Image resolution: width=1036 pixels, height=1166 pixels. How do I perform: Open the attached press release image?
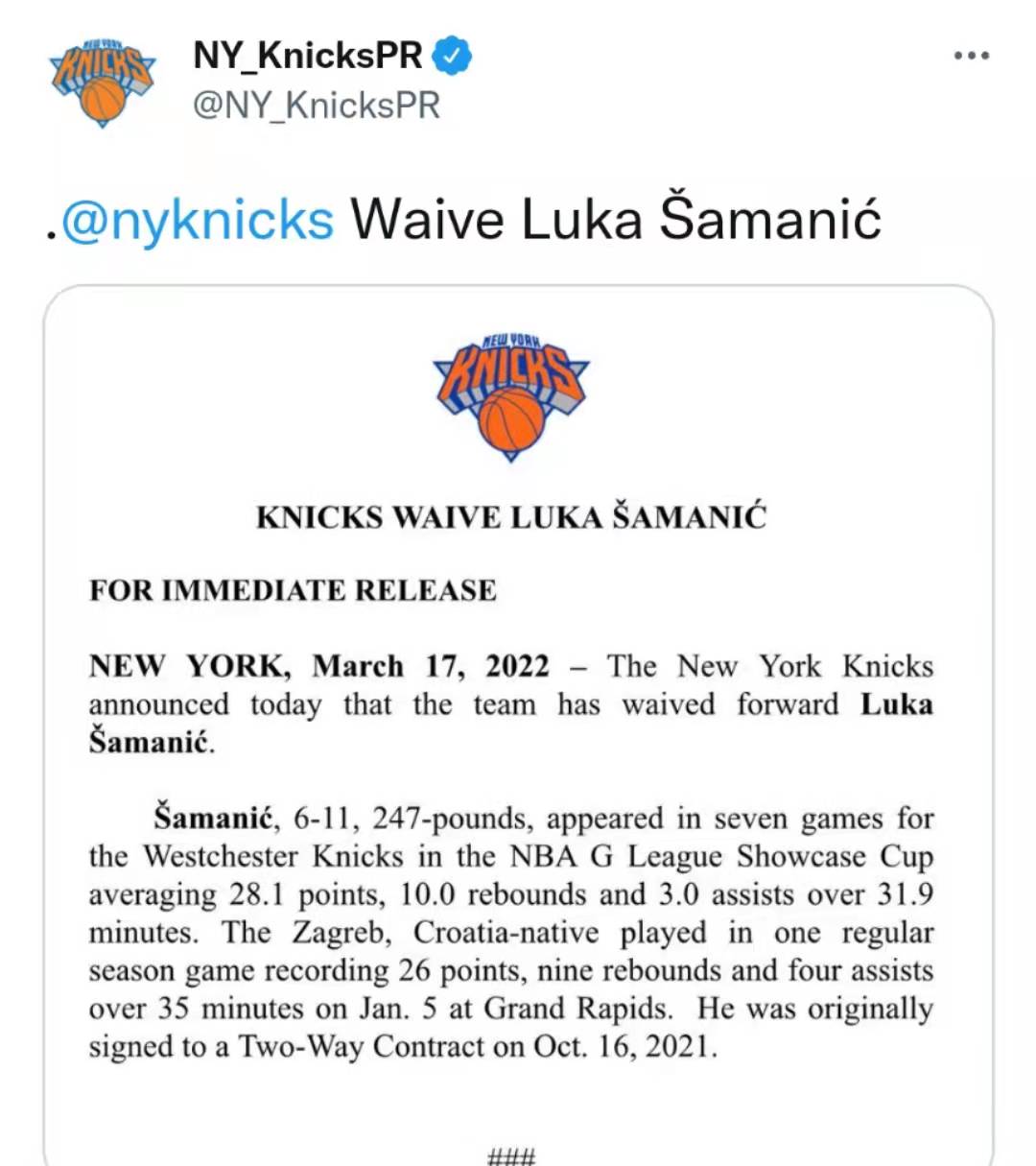[x=518, y=726]
